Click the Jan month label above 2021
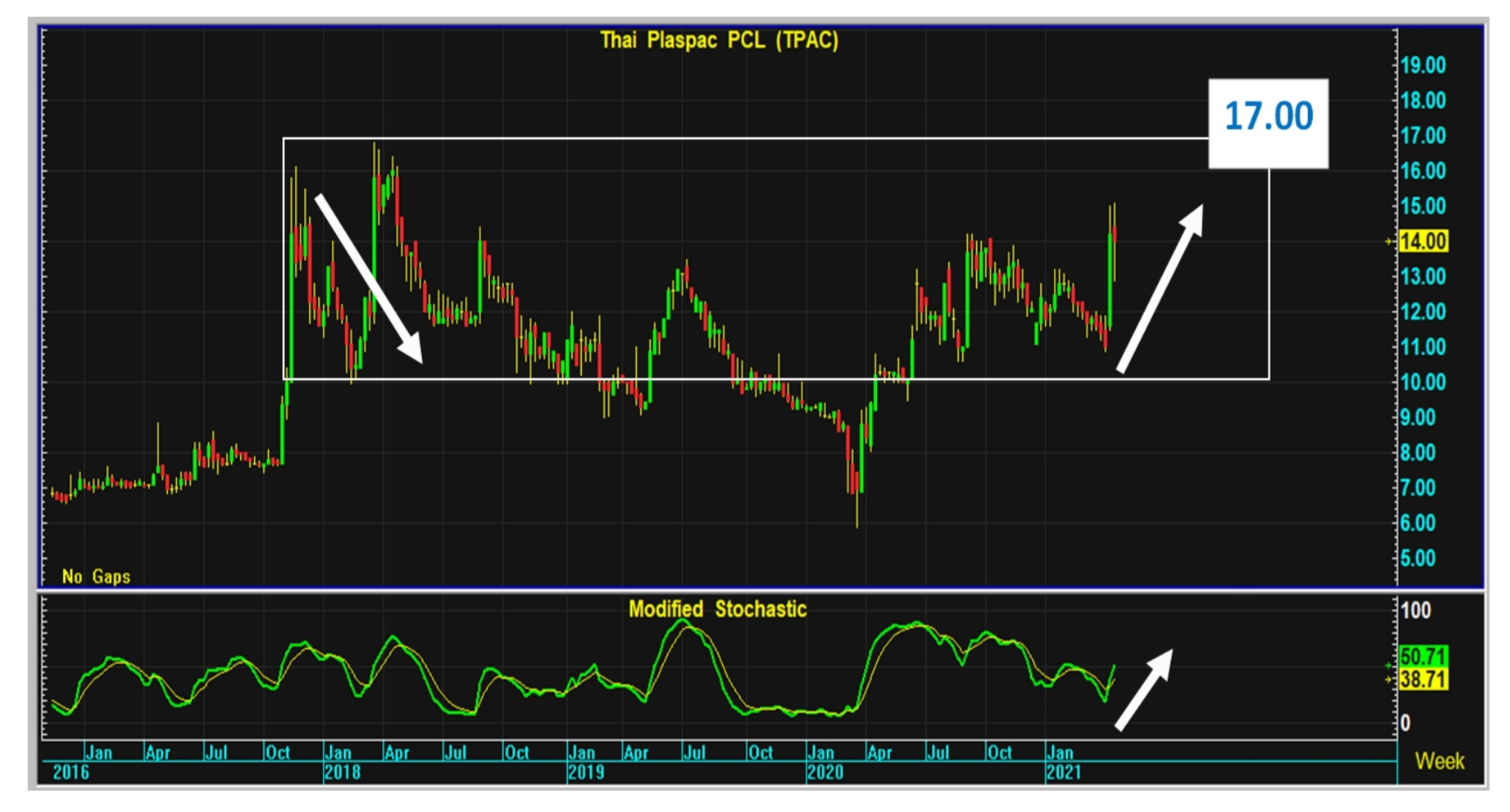The height and width of the screenshot is (812, 1510). click(x=1060, y=753)
